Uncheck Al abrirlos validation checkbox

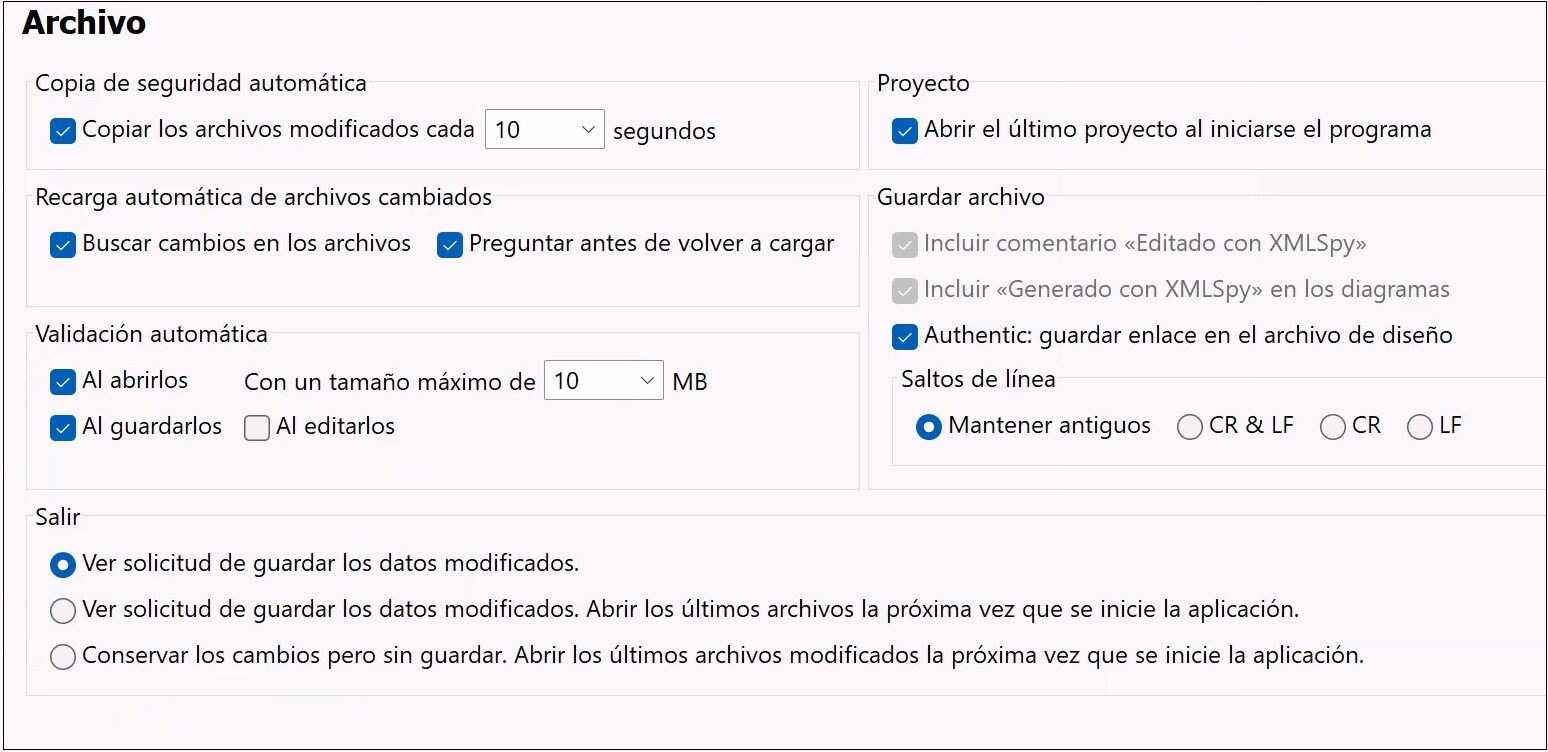[x=63, y=382]
